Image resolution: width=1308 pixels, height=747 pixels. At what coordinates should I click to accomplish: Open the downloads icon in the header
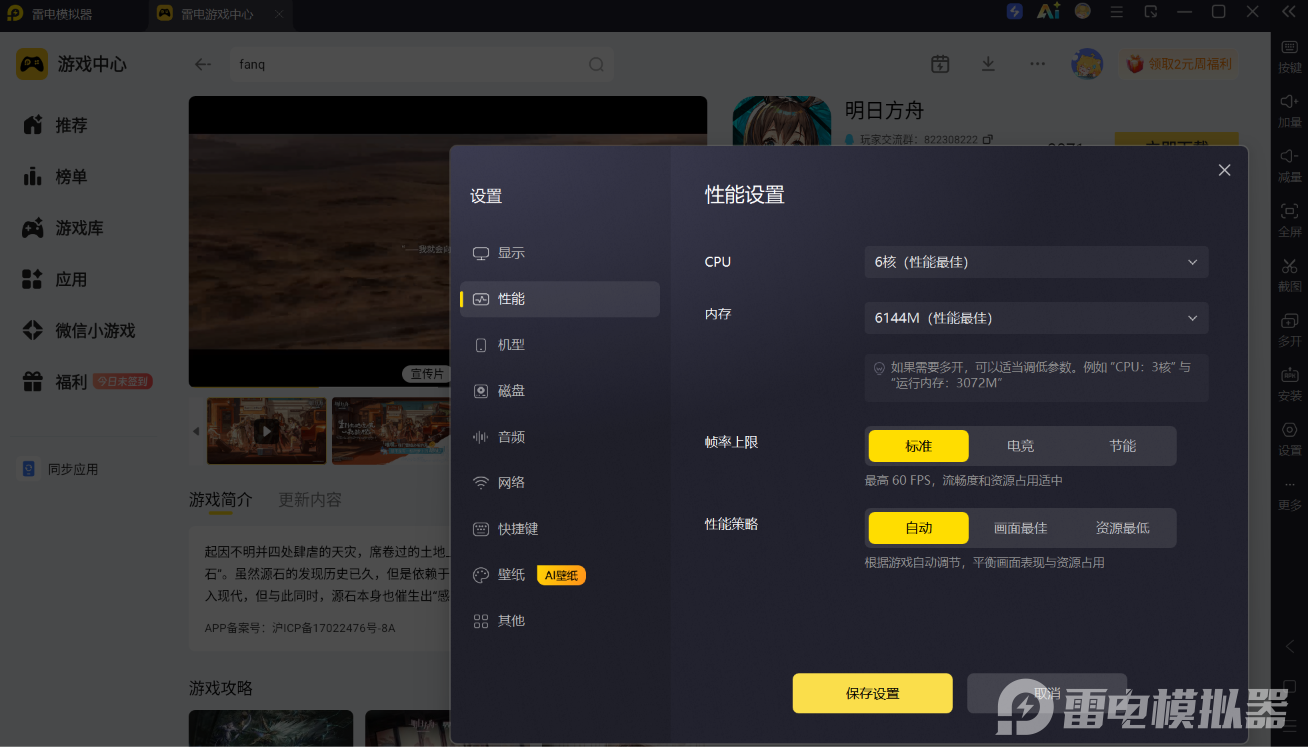(x=988, y=64)
